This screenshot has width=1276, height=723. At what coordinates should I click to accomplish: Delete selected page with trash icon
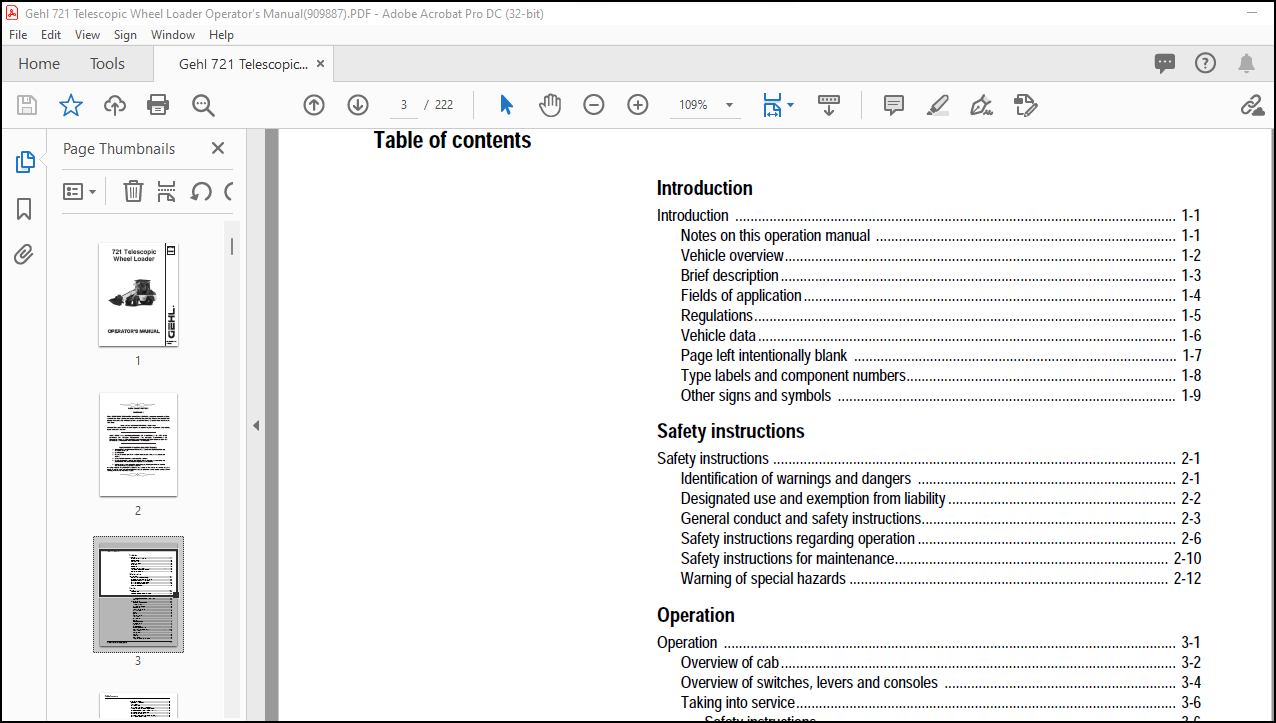point(133,191)
